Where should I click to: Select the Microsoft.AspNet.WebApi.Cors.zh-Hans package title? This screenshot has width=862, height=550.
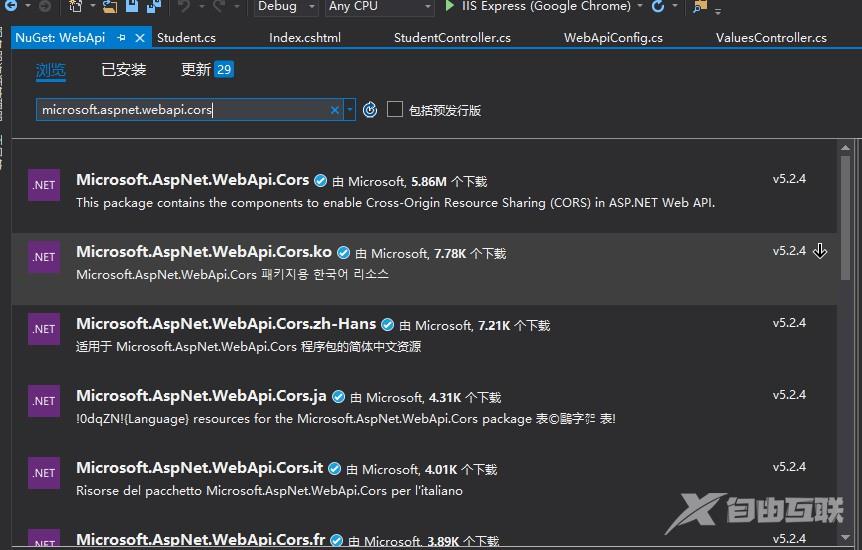pos(226,324)
